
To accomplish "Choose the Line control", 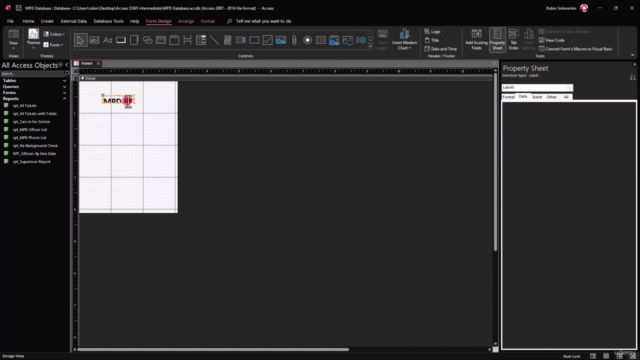I will [214, 40].
